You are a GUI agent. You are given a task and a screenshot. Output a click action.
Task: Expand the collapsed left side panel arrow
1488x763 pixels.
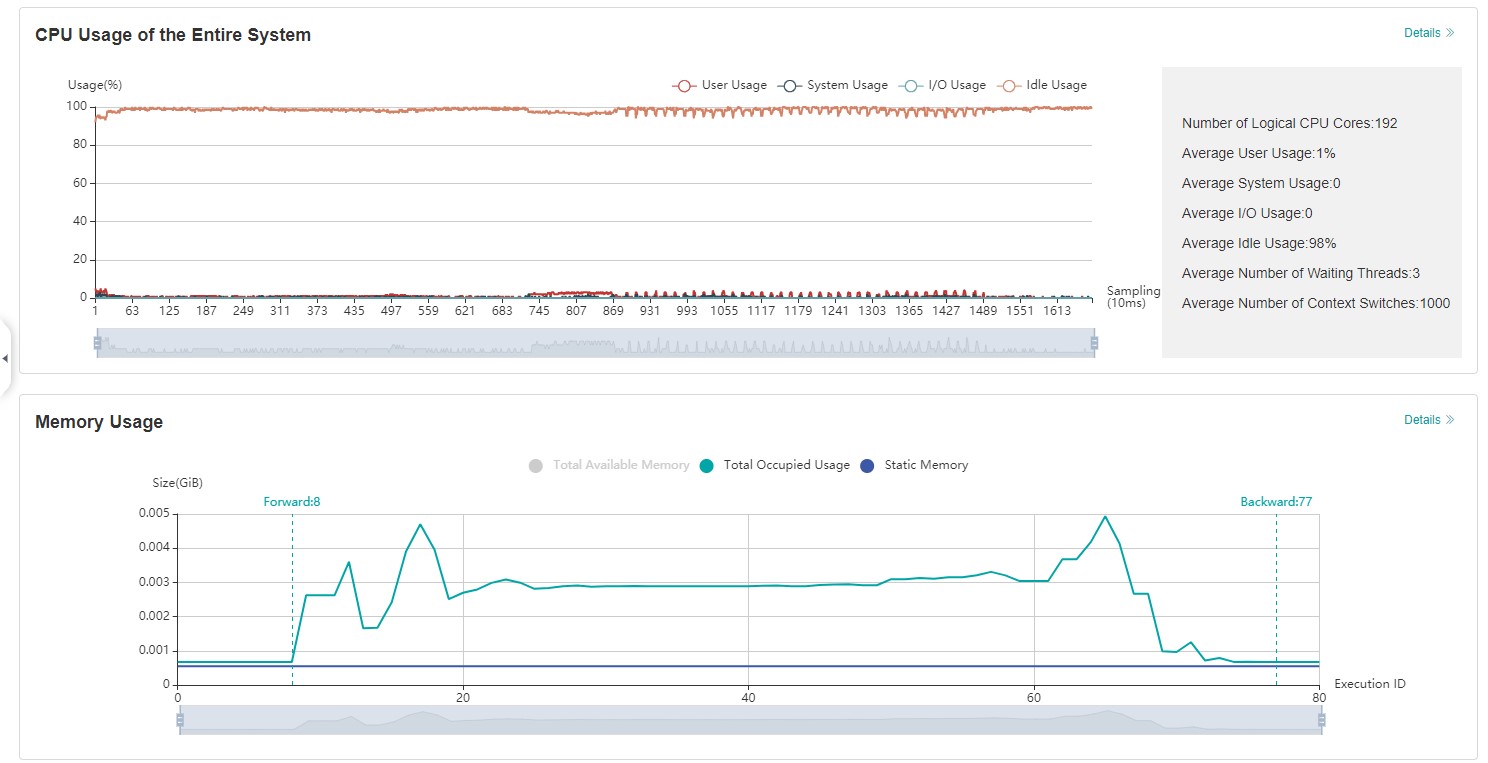5,358
